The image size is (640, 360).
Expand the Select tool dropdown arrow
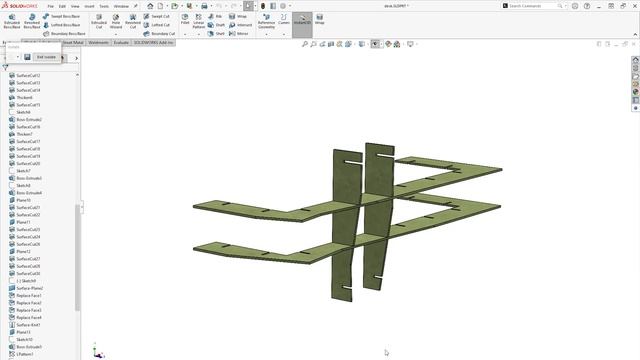pyautogui.click(x=256, y=6)
